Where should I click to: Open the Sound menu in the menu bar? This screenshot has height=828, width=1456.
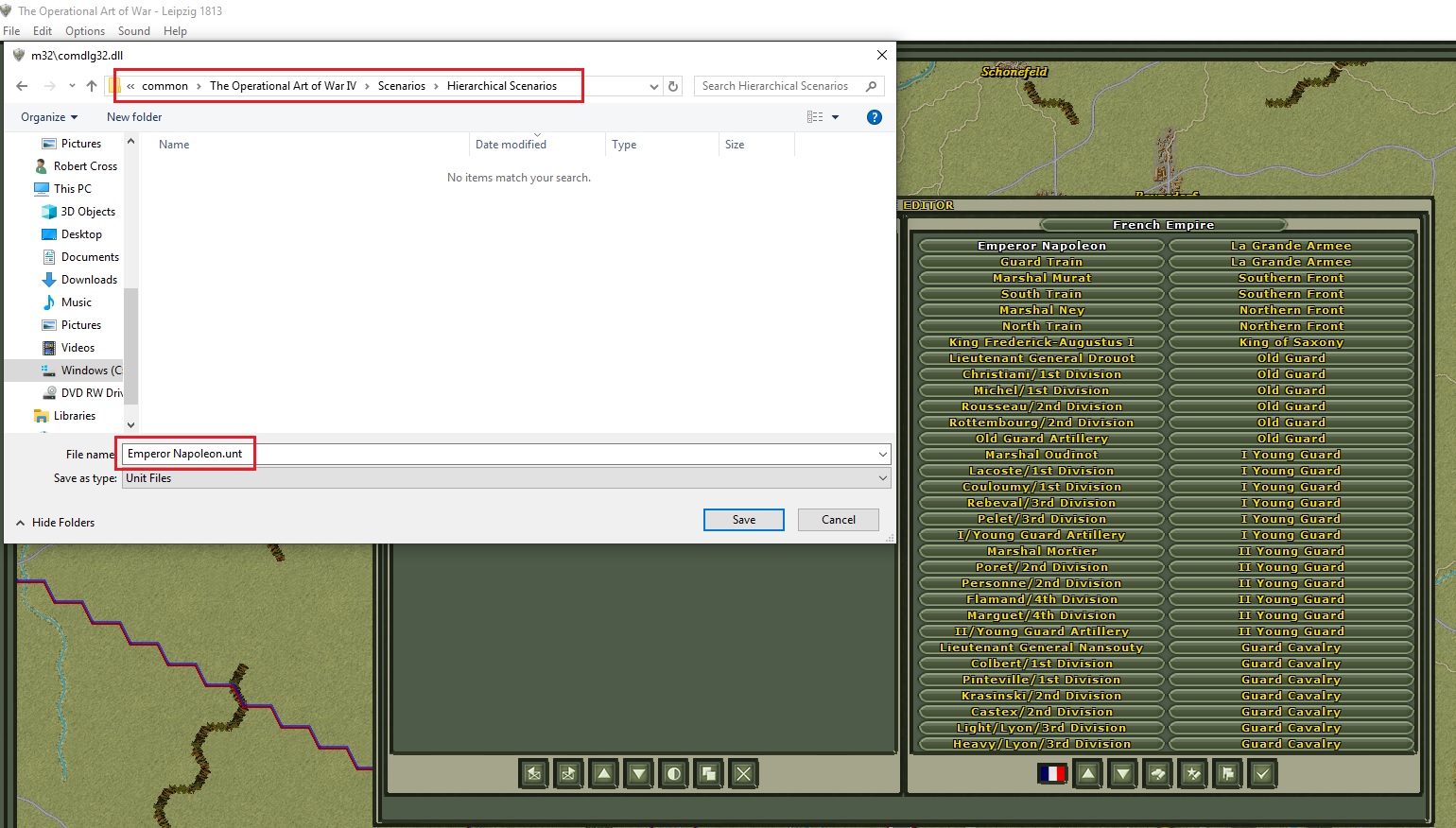point(133,30)
